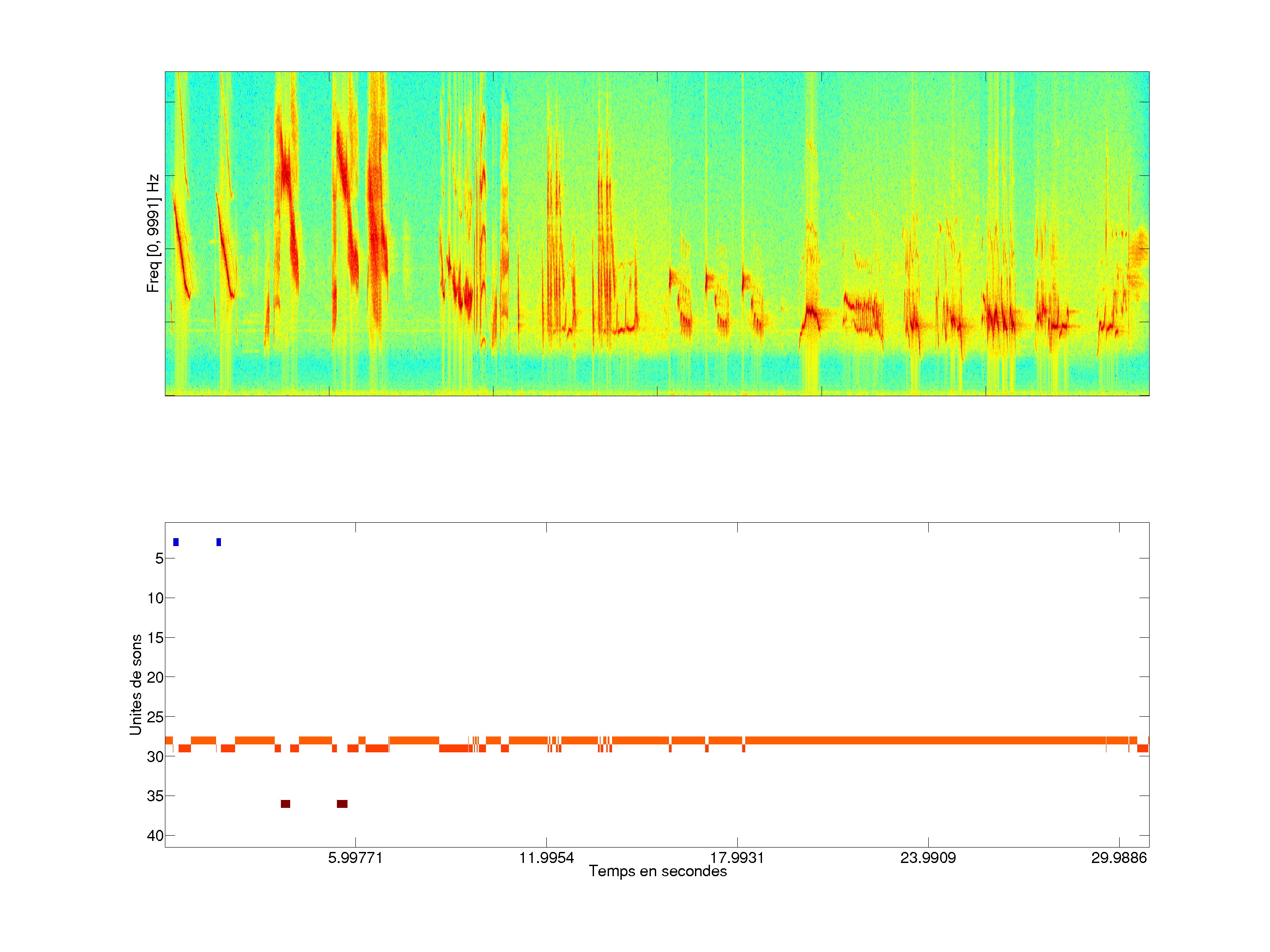Click the 17.9931 time tick label
This screenshot has height=952, width=1270.
click(737, 858)
